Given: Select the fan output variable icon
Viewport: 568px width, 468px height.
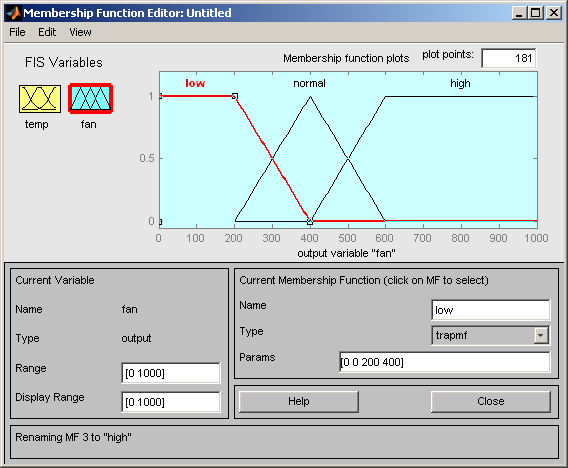Looking at the screenshot, I should point(91,99).
